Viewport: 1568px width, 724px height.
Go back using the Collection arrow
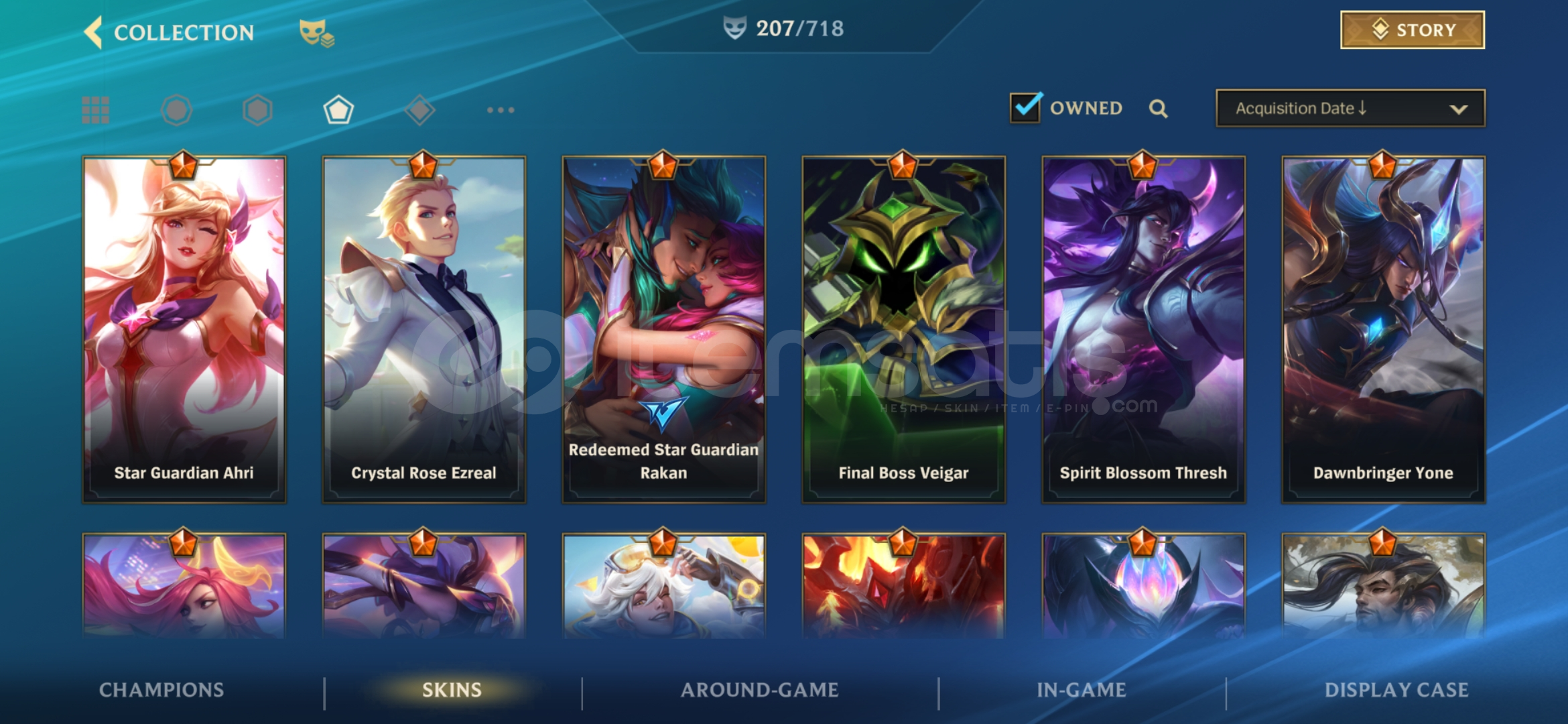point(93,32)
